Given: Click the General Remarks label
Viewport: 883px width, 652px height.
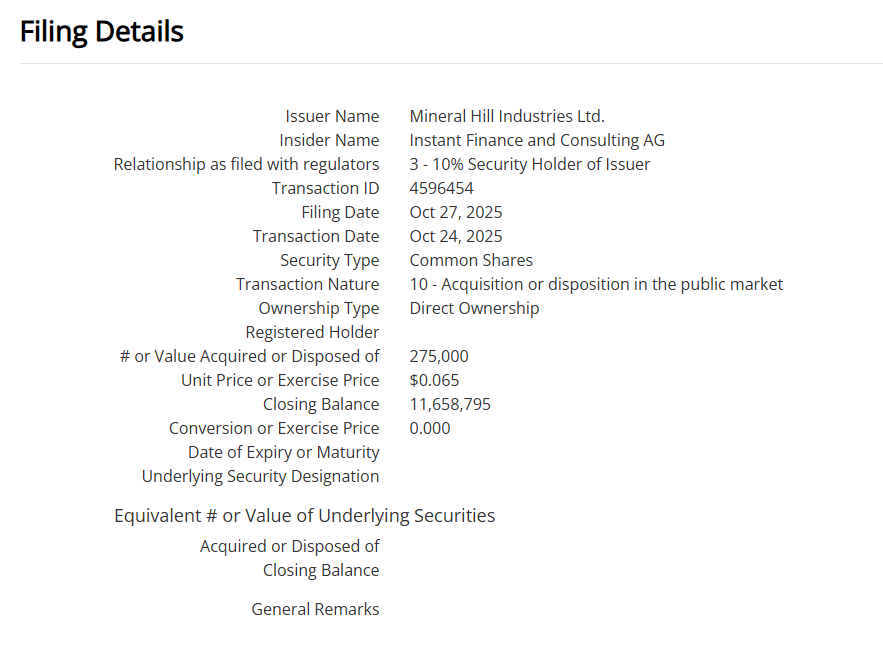Looking at the screenshot, I should (315, 609).
